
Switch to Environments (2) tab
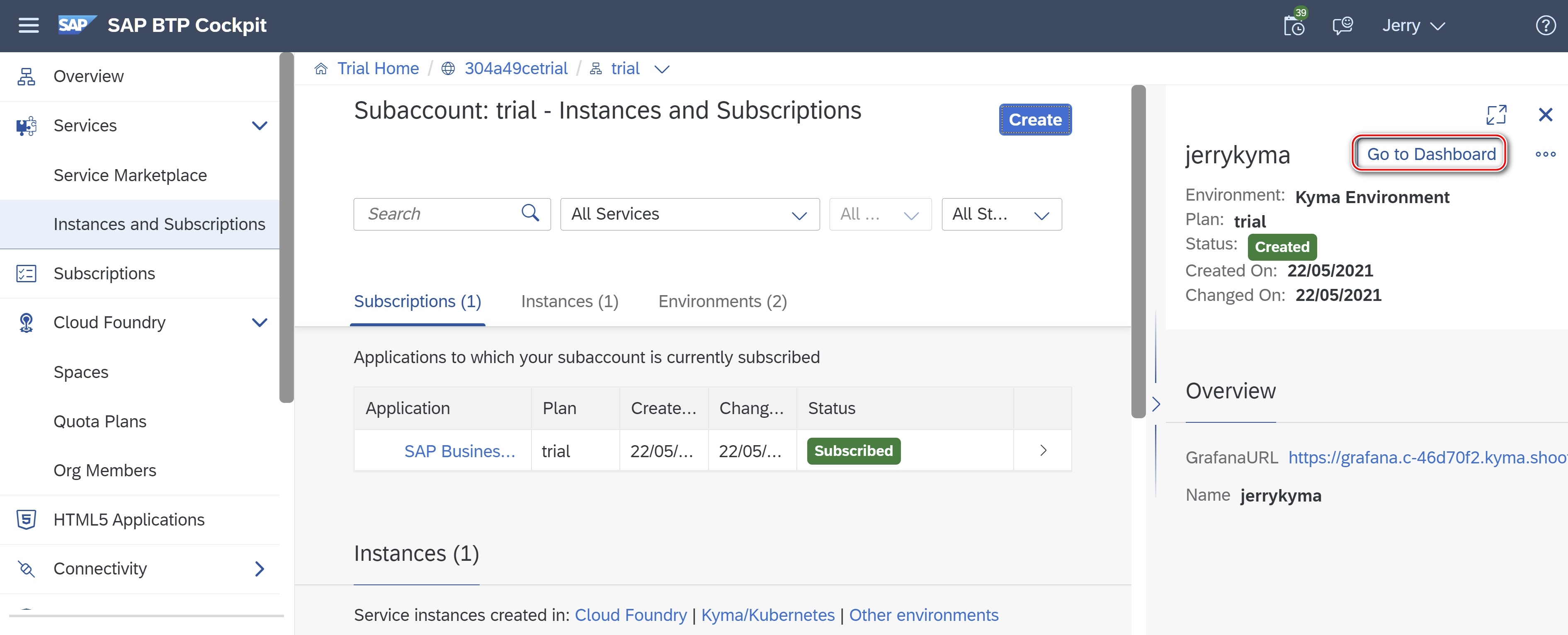pos(723,301)
